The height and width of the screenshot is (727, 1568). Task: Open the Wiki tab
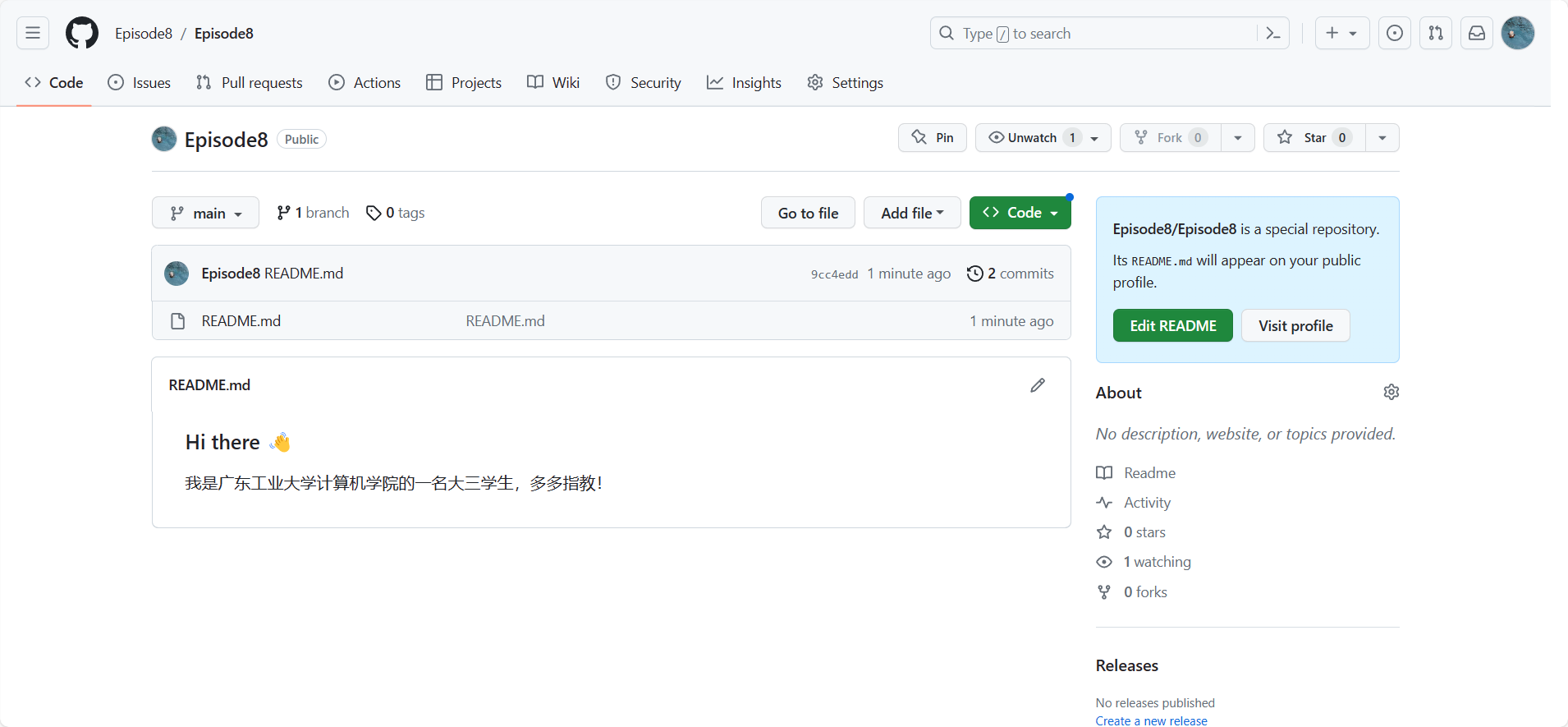coord(553,82)
